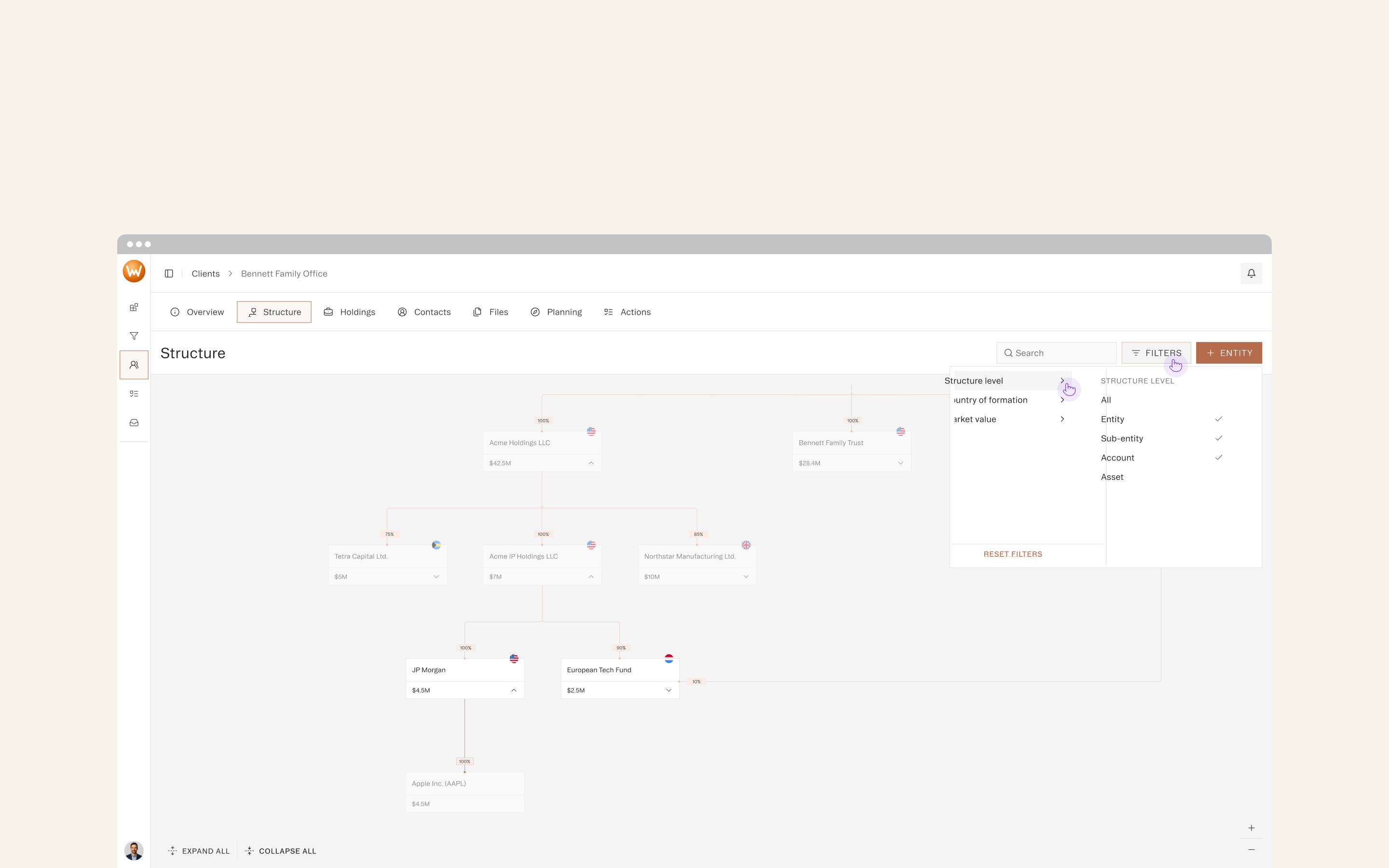1389x868 pixels.
Task: Expand the Northstar Manufacturing Ltd. node
Action: (746, 577)
